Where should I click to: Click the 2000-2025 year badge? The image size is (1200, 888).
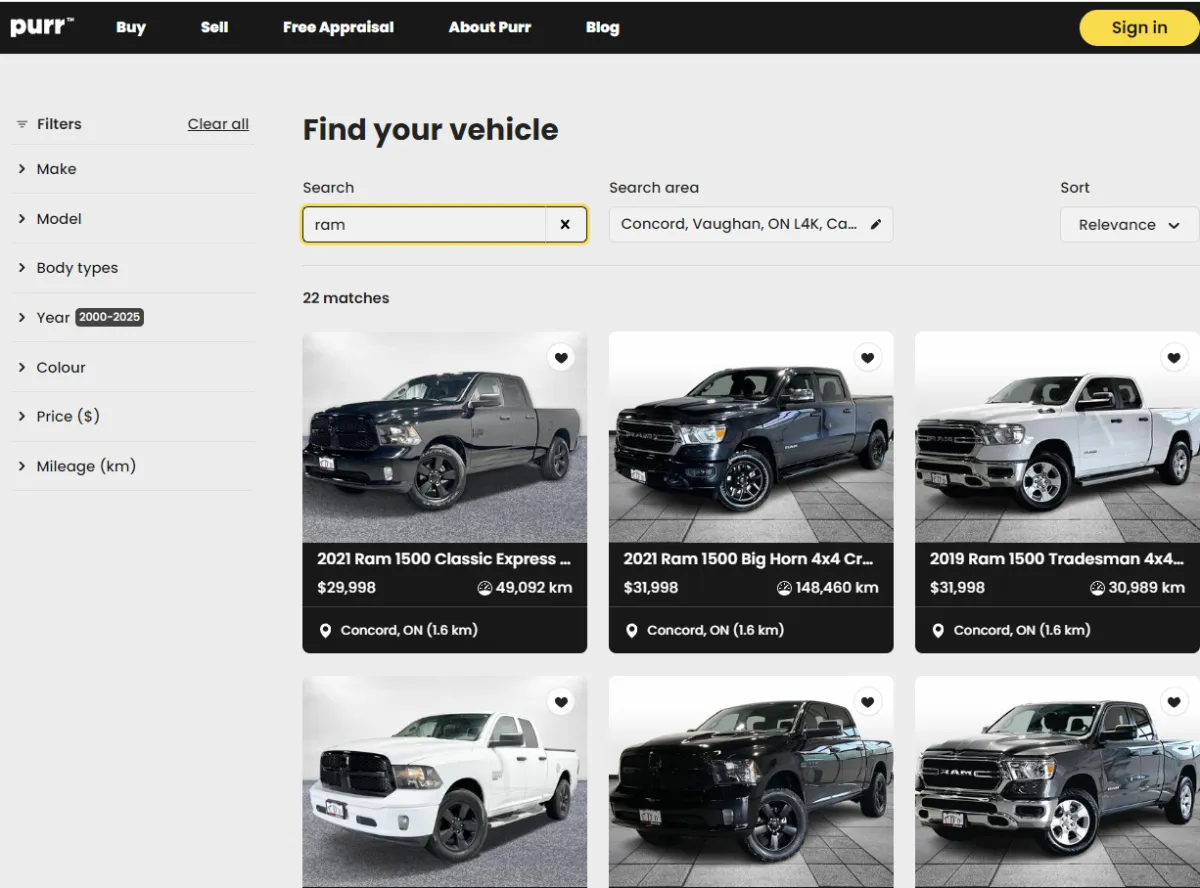109,317
